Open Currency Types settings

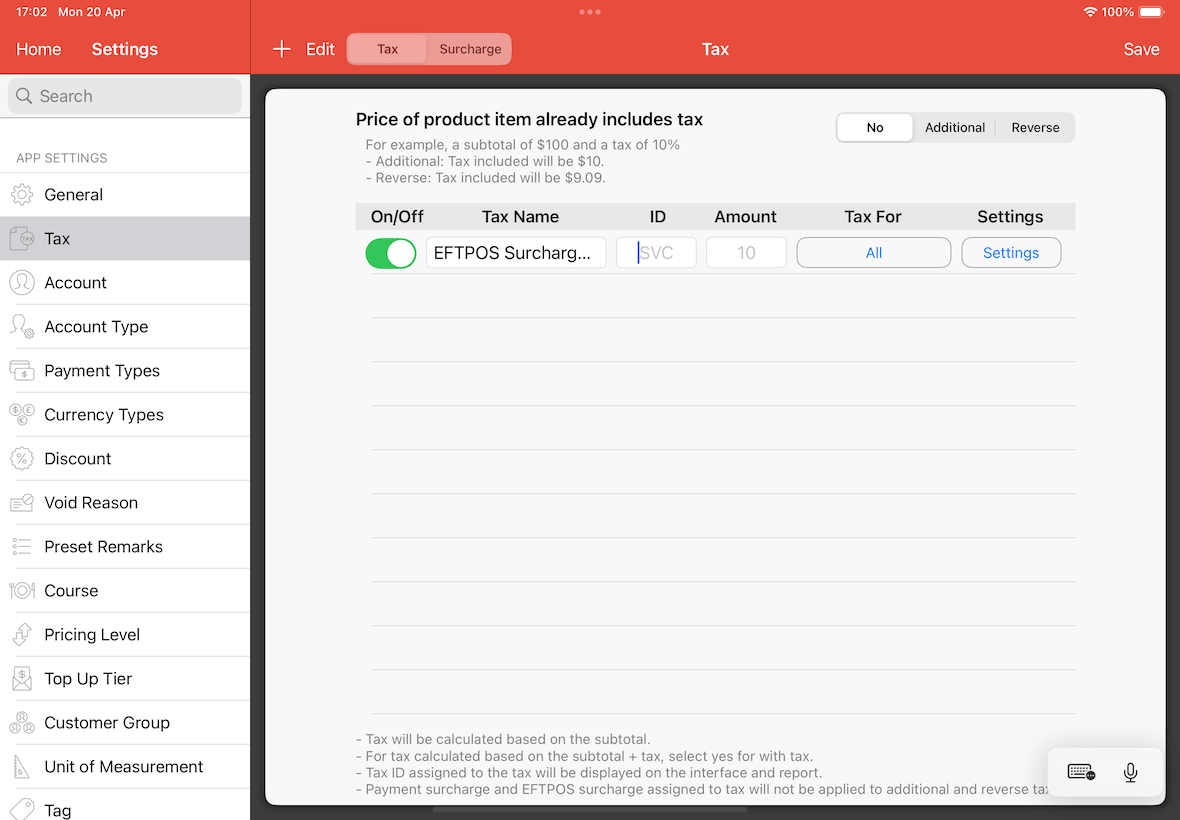pyautogui.click(x=125, y=415)
